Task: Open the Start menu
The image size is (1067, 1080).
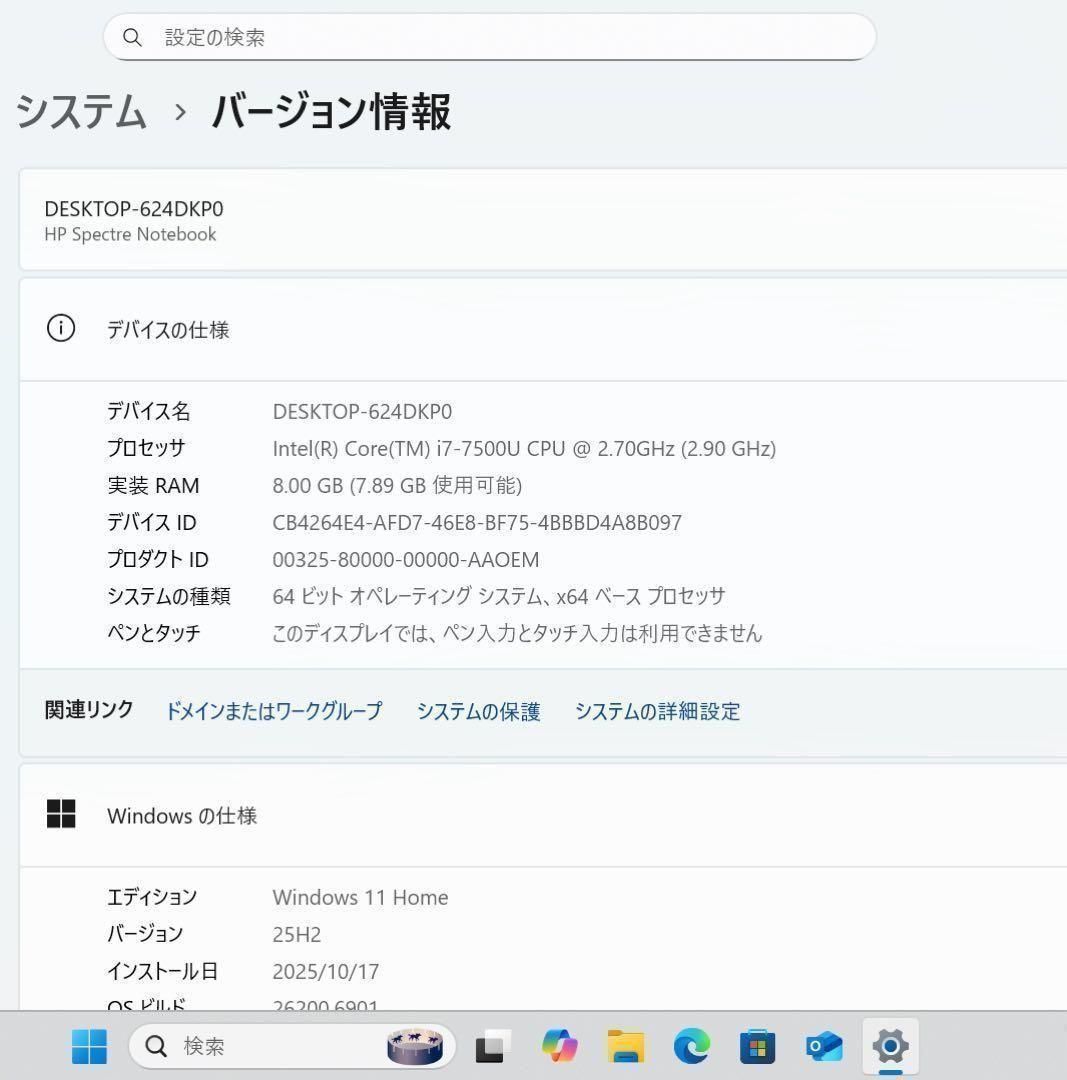Action: click(88, 1046)
